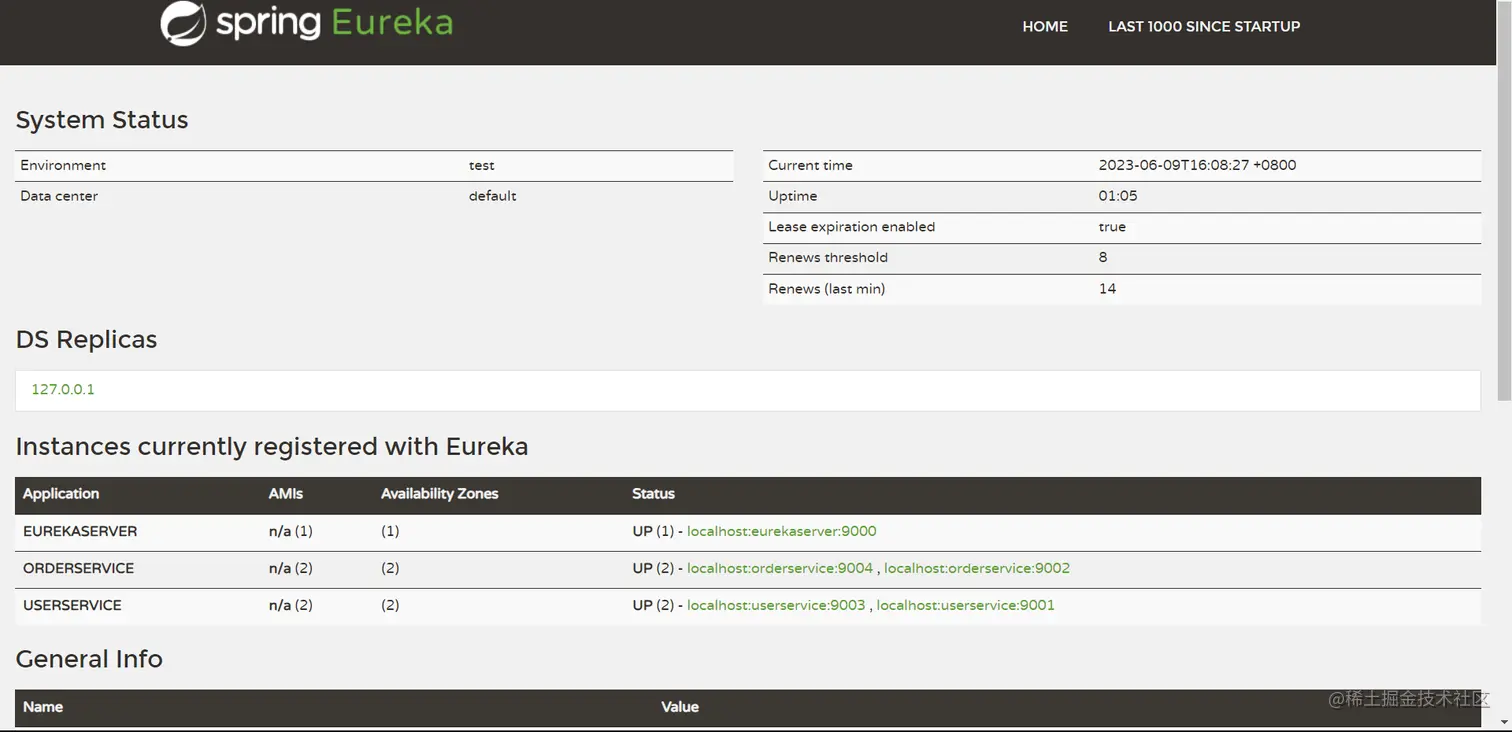Select the Renews (last min) label
Screen dimensions: 1512x732
coord(827,289)
